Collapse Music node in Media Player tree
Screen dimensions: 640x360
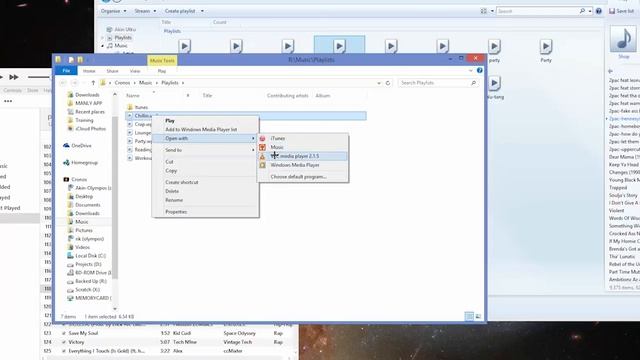[x=103, y=46]
